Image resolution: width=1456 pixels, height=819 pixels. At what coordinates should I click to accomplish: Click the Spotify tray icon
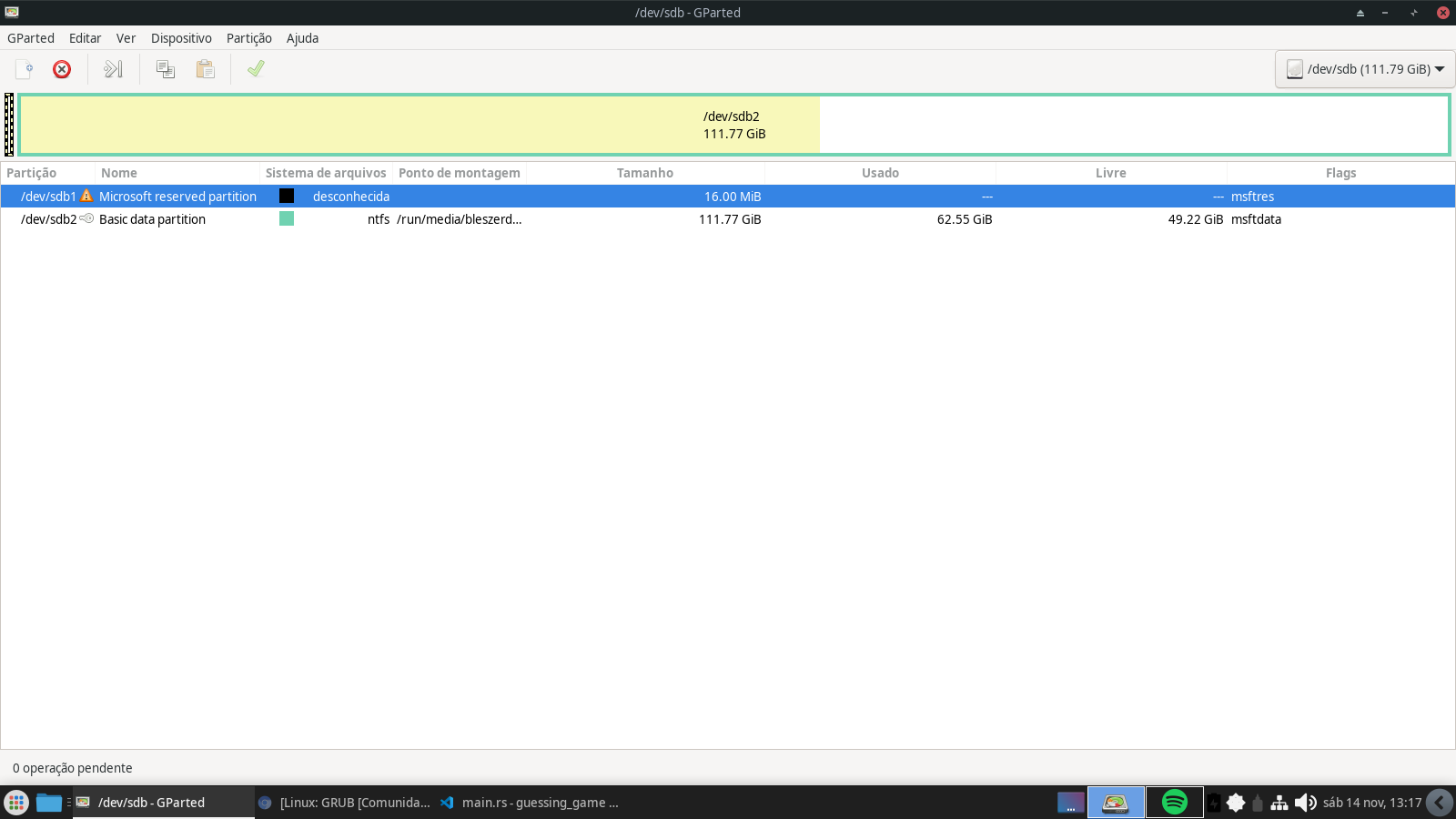(x=1175, y=803)
